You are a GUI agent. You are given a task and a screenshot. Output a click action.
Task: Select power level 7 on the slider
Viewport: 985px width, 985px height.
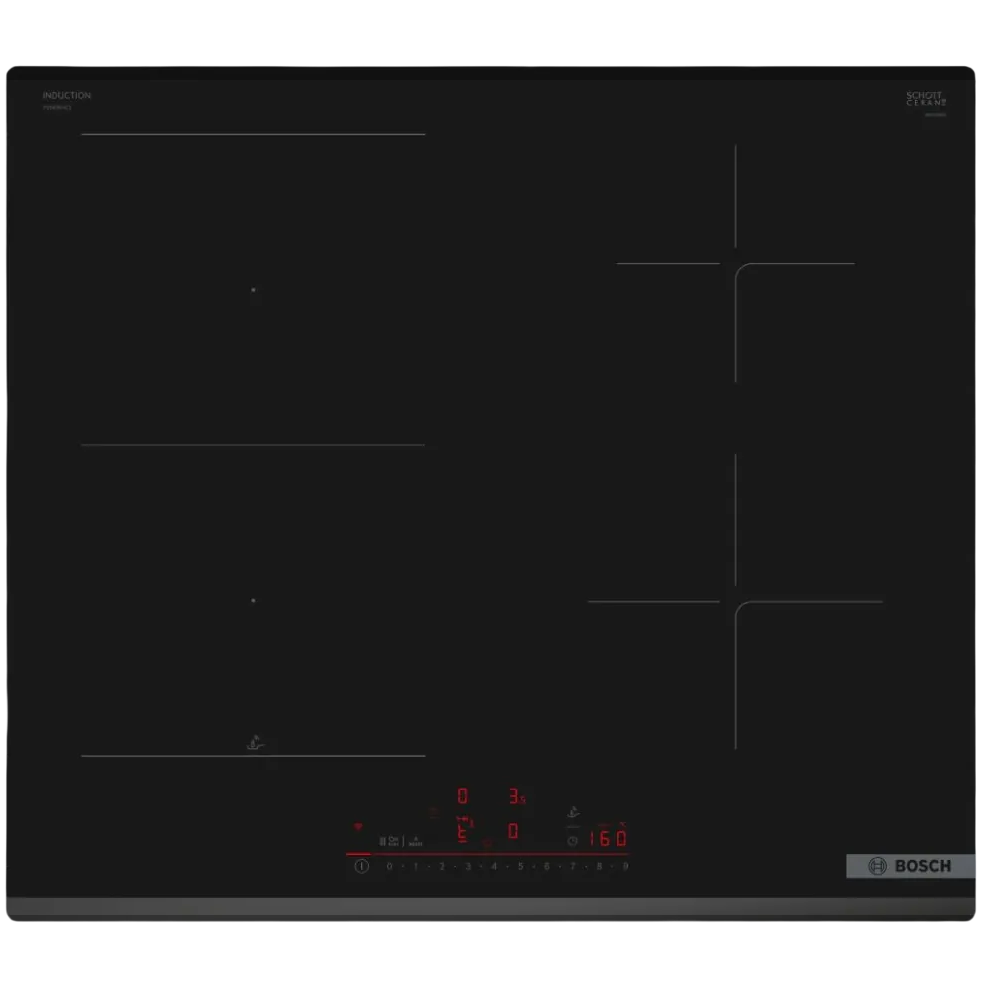(572, 866)
